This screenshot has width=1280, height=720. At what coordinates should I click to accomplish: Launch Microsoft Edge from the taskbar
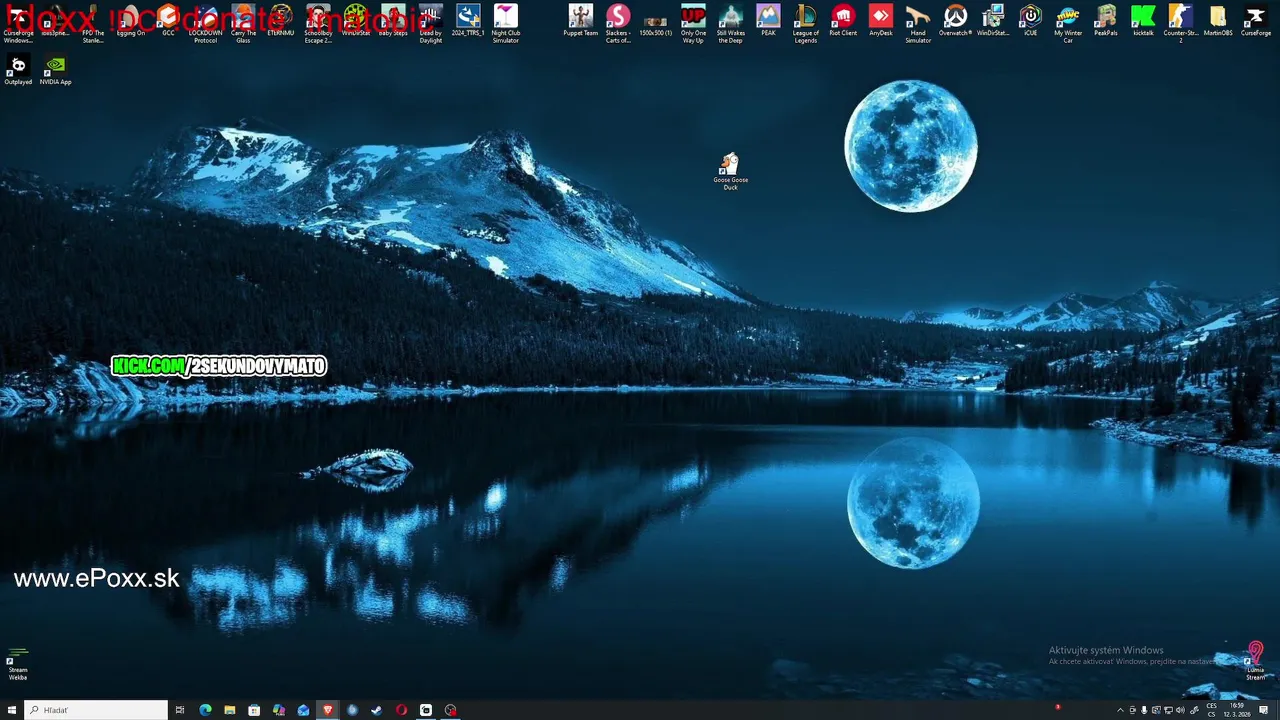[205, 710]
